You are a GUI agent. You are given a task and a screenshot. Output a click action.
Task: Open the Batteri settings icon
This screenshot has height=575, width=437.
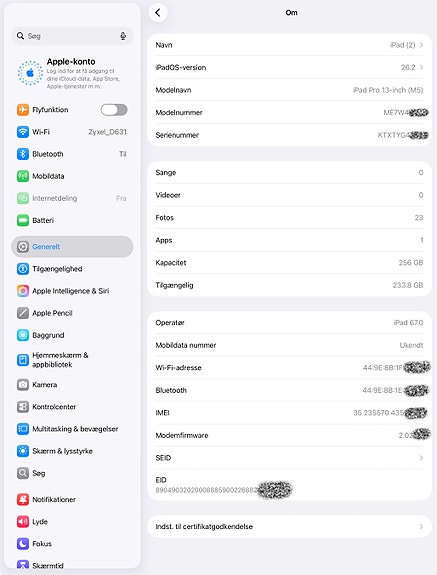point(23,220)
